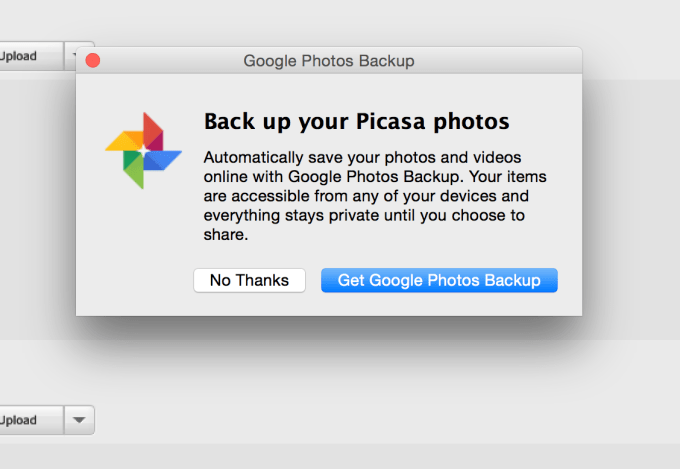Click the red petal of the Photos pinwheel
This screenshot has width=680, height=469.
152,130
